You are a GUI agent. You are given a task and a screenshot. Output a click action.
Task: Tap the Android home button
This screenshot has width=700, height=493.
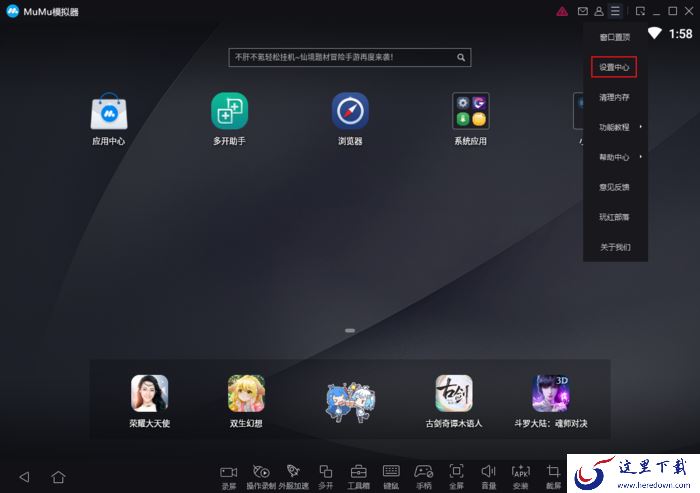pyautogui.click(x=58, y=477)
